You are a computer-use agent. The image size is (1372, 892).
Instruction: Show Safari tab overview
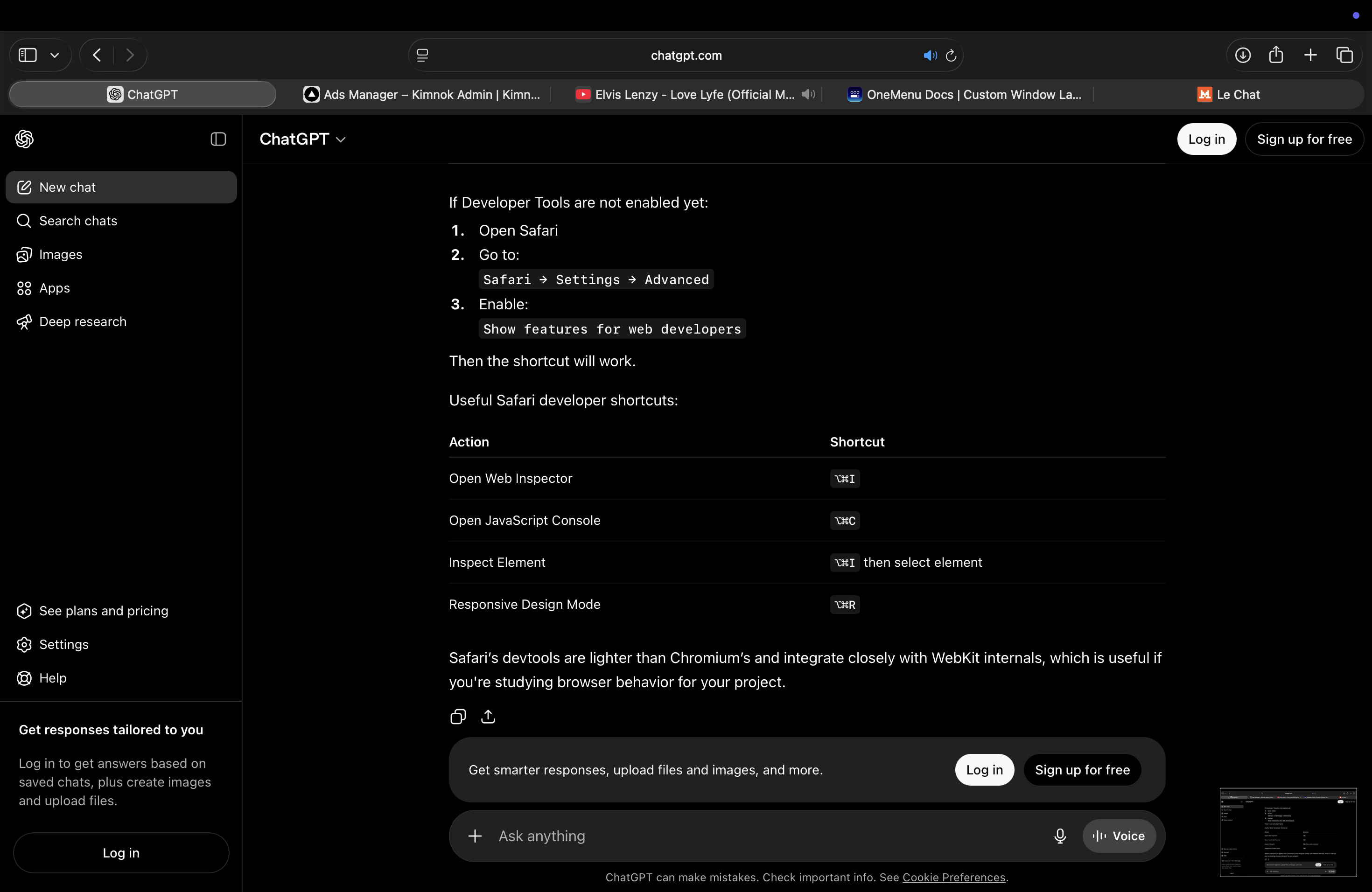(x=1345, y=56)
